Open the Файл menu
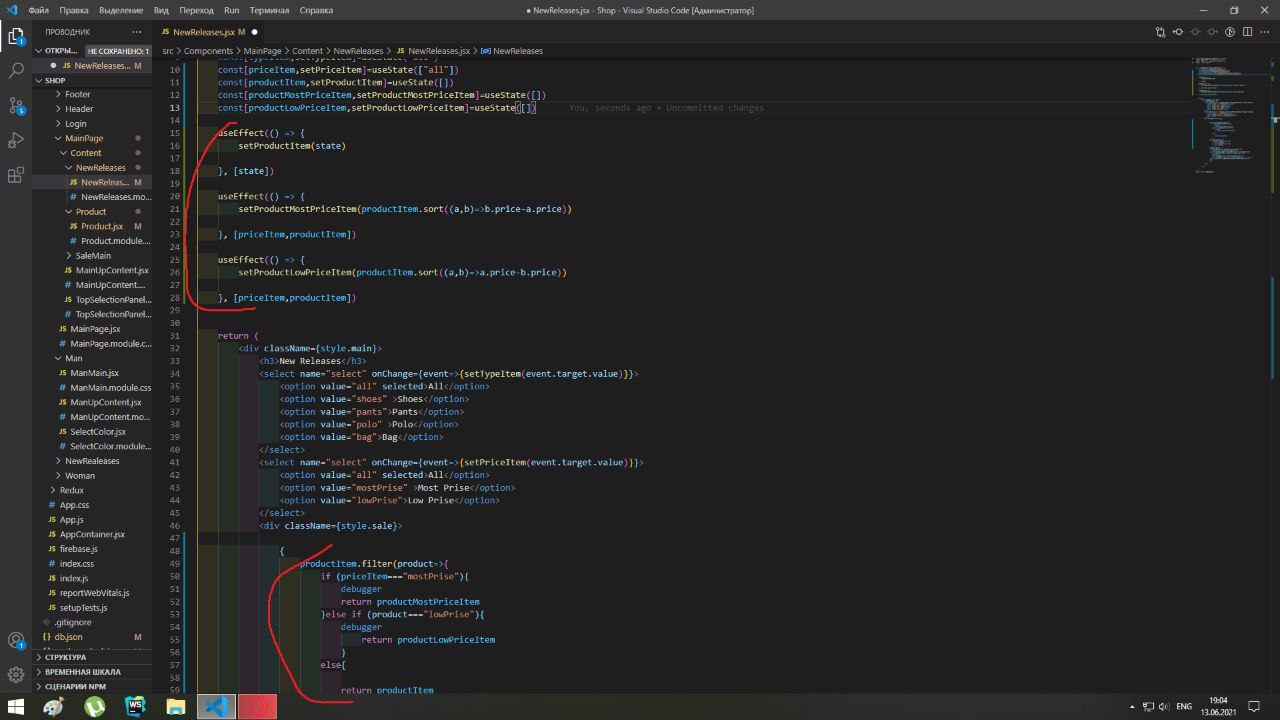 [x=39, y=10]
